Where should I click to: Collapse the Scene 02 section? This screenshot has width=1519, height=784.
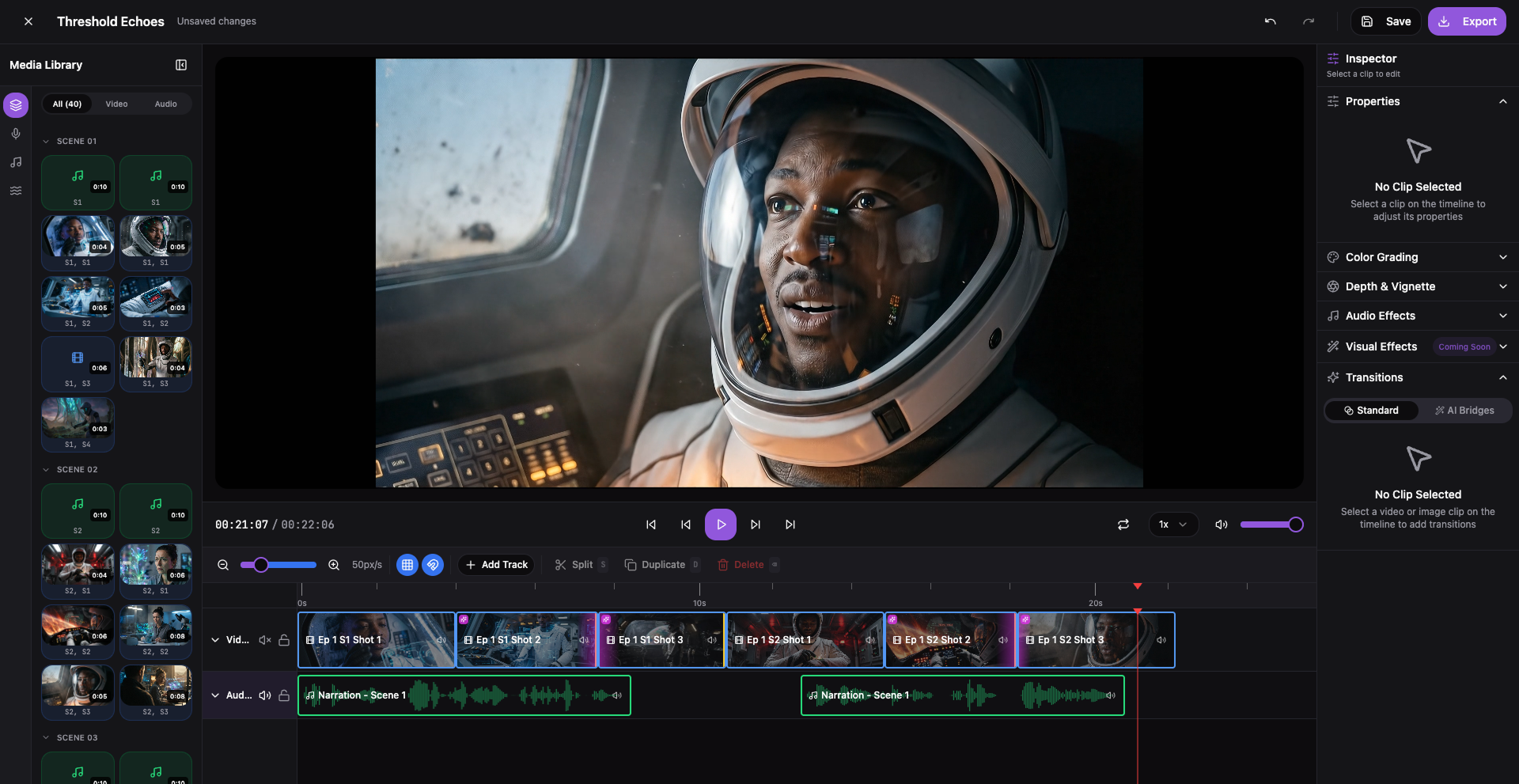pos(46,468)
